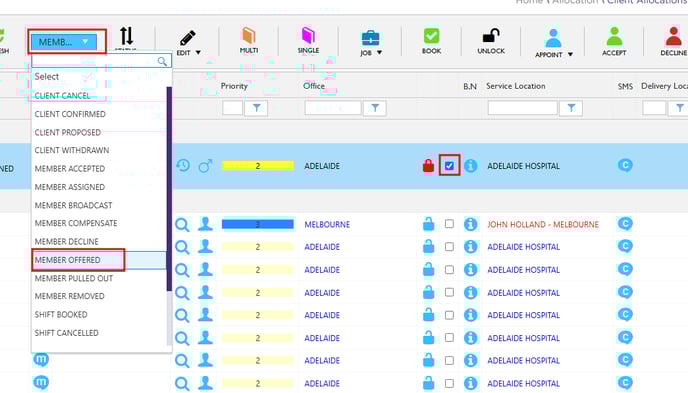The width and height of the screenshot is (688, 393).
Task: Click the Office column header
Action: coord(314,86)
